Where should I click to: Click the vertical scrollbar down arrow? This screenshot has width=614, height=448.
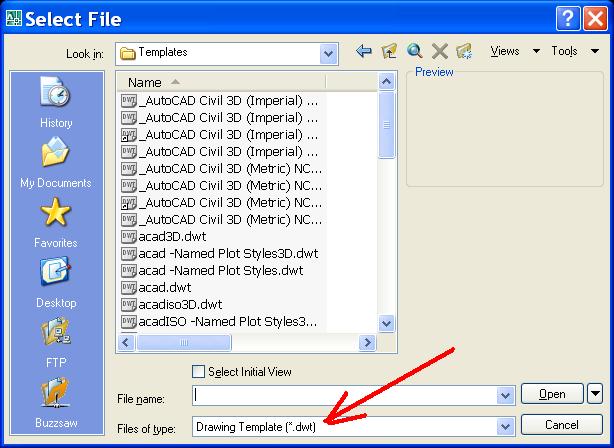point(386,323)
